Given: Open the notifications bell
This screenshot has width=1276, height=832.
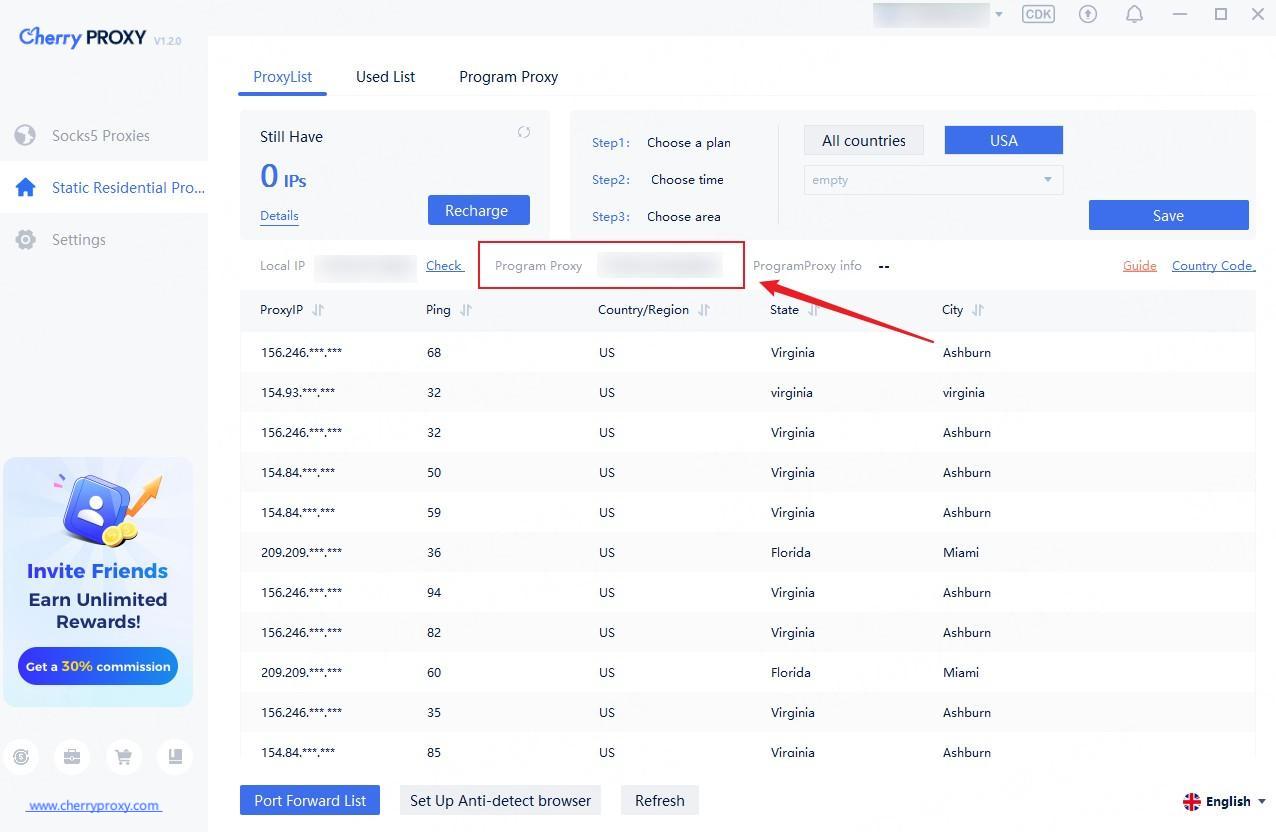Looking at the screenshot, I should pos(1134,14).
